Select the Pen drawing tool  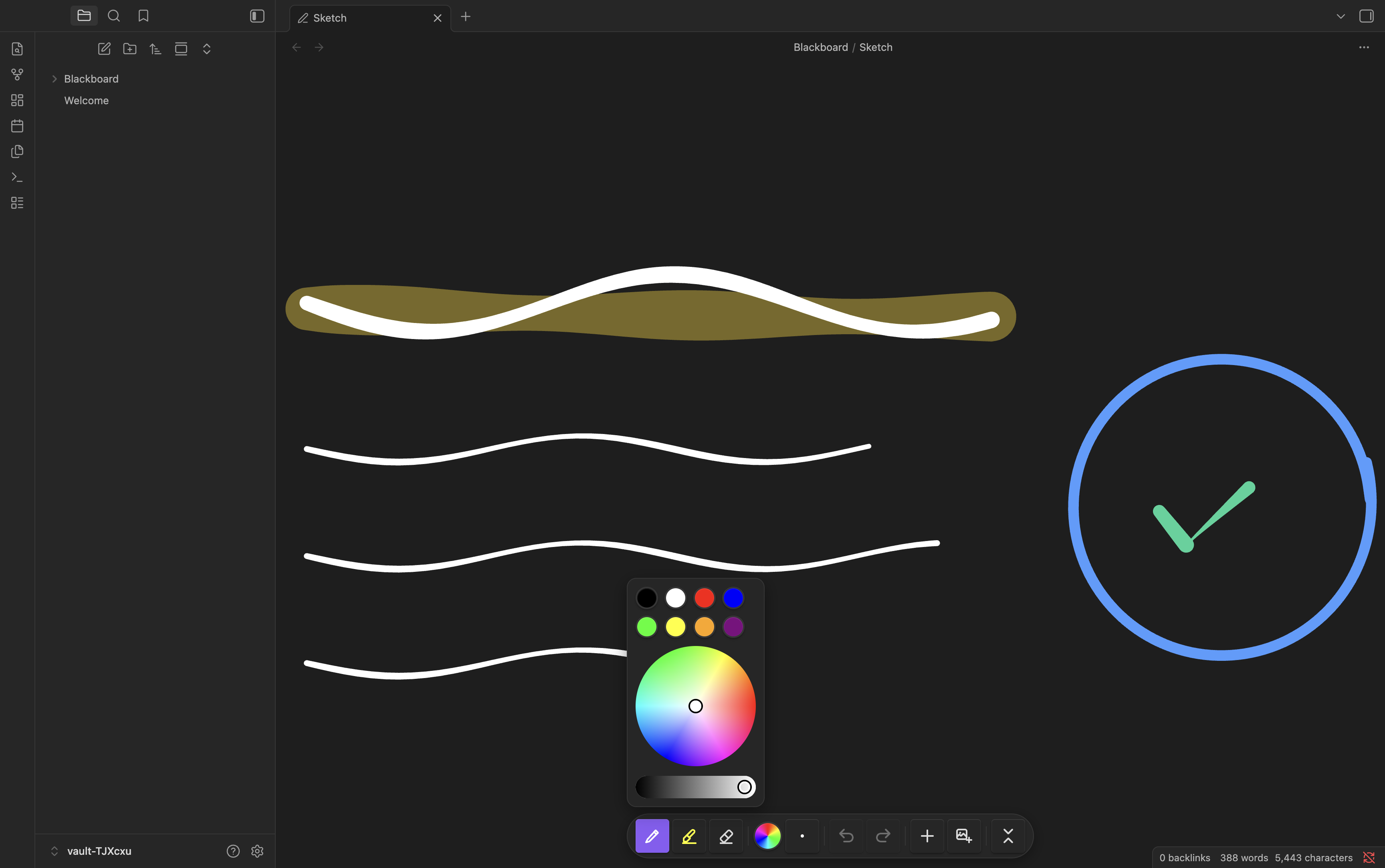coord(652,836)
